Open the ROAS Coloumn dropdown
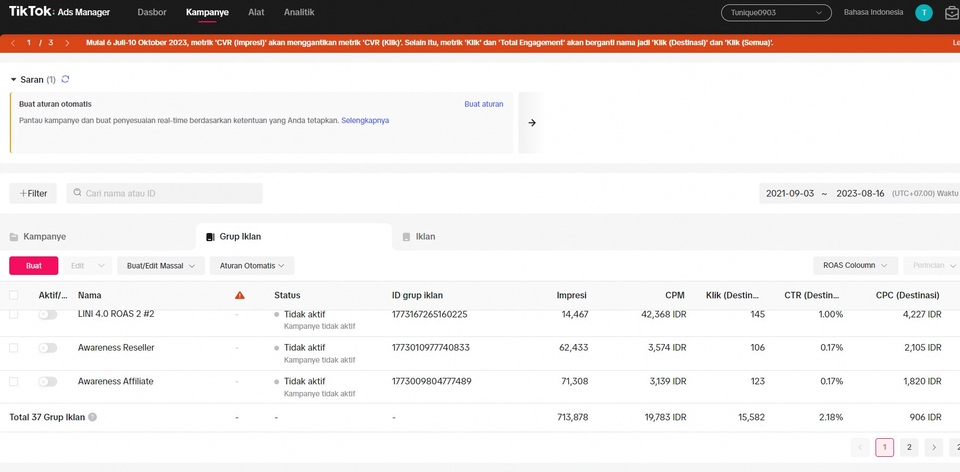This screenshot has width=960, height=472. click(x=855, y=266)
